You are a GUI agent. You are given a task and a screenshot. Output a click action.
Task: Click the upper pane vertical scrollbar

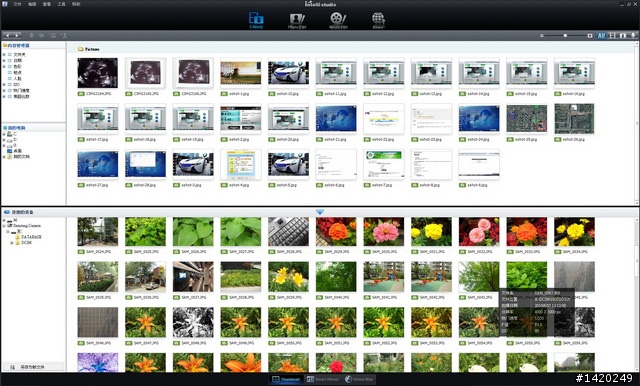(x=637, y=122)
